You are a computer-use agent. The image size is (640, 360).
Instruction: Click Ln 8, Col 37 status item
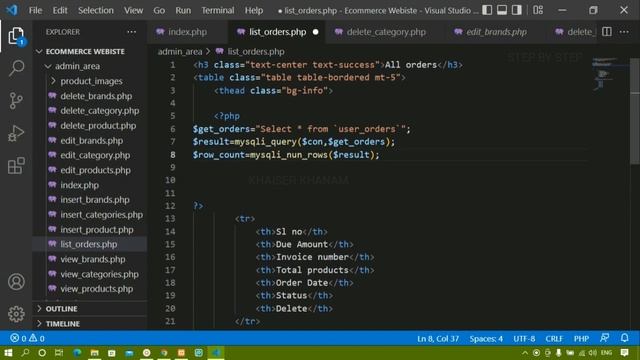click(x=438, y=338)
